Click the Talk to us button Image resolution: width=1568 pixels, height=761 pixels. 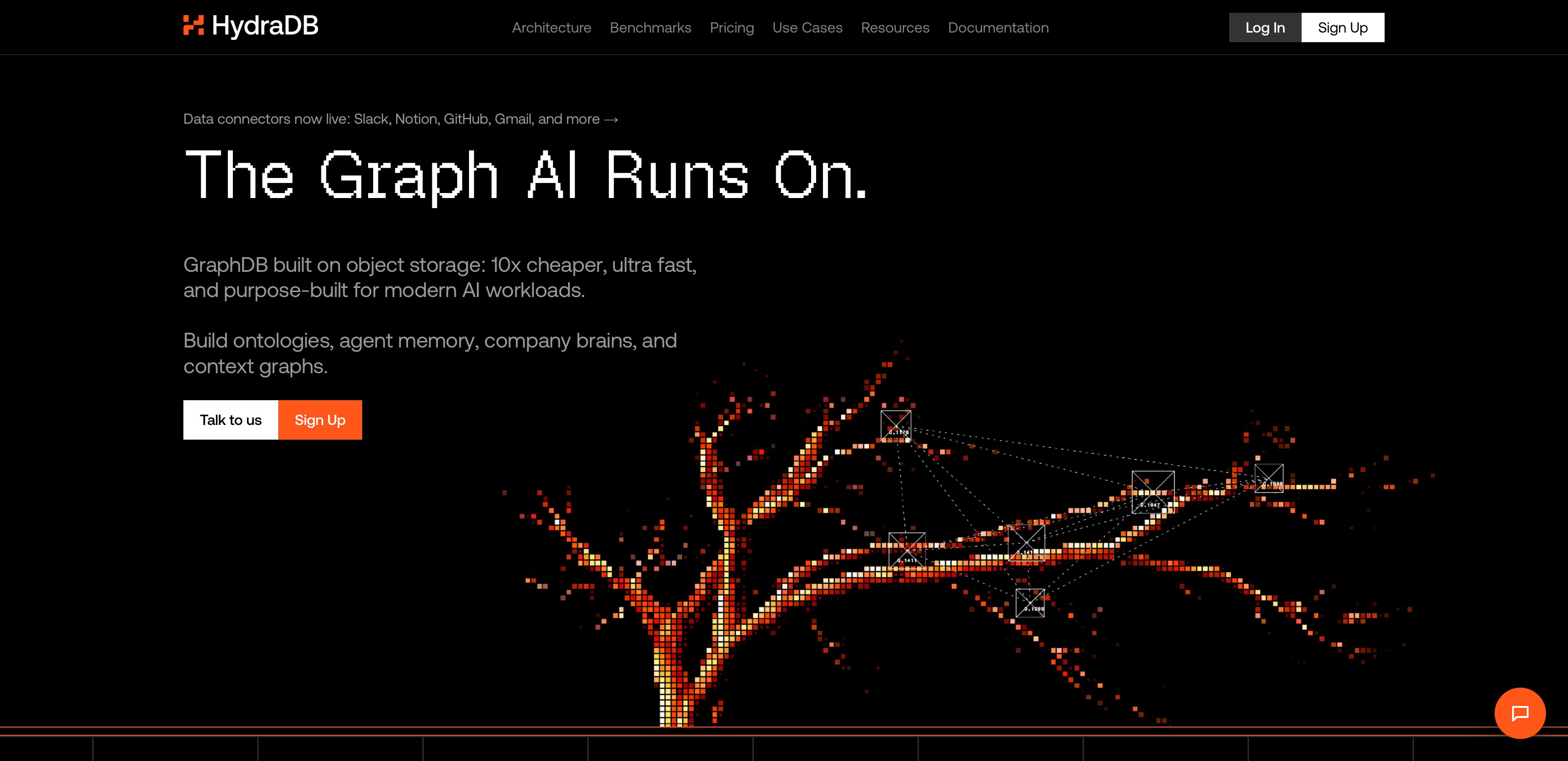click(x=231, y=419)
